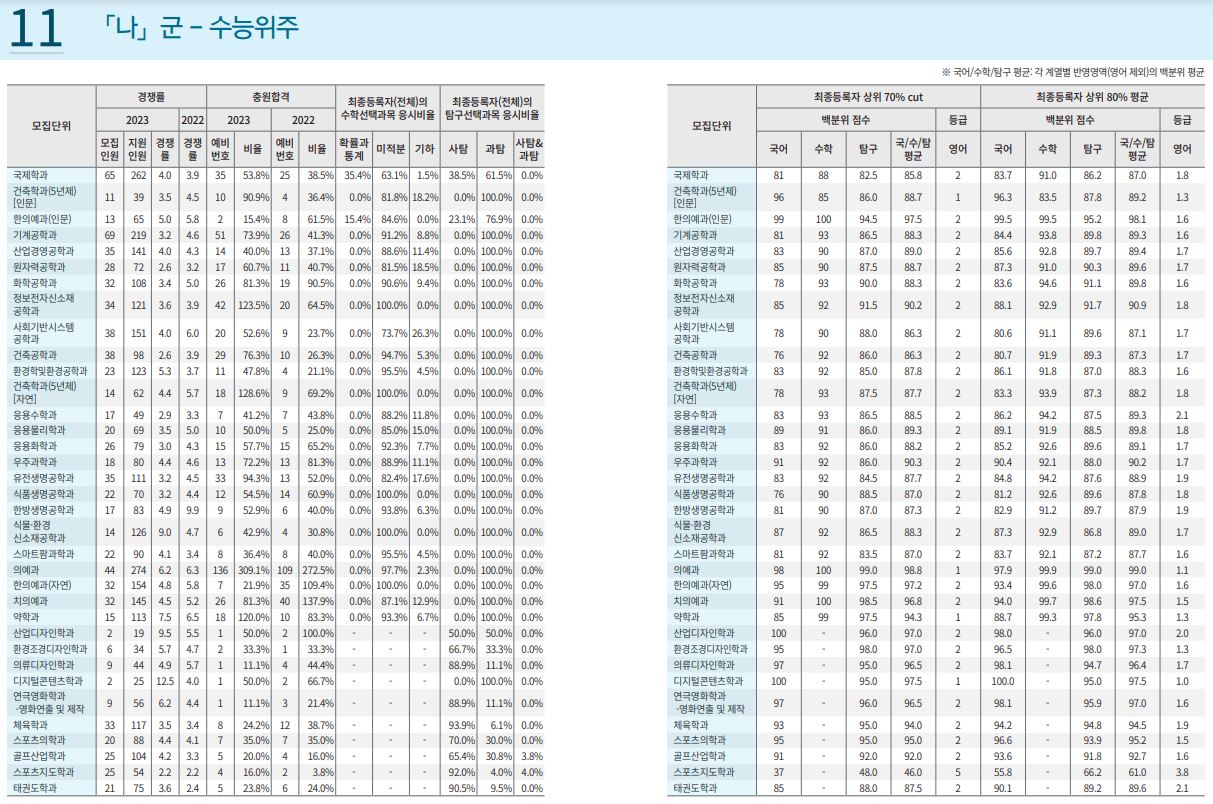1213x804 pixels.
Task: Click the '사탐&과탐' column header
Action: click(529, 149)
